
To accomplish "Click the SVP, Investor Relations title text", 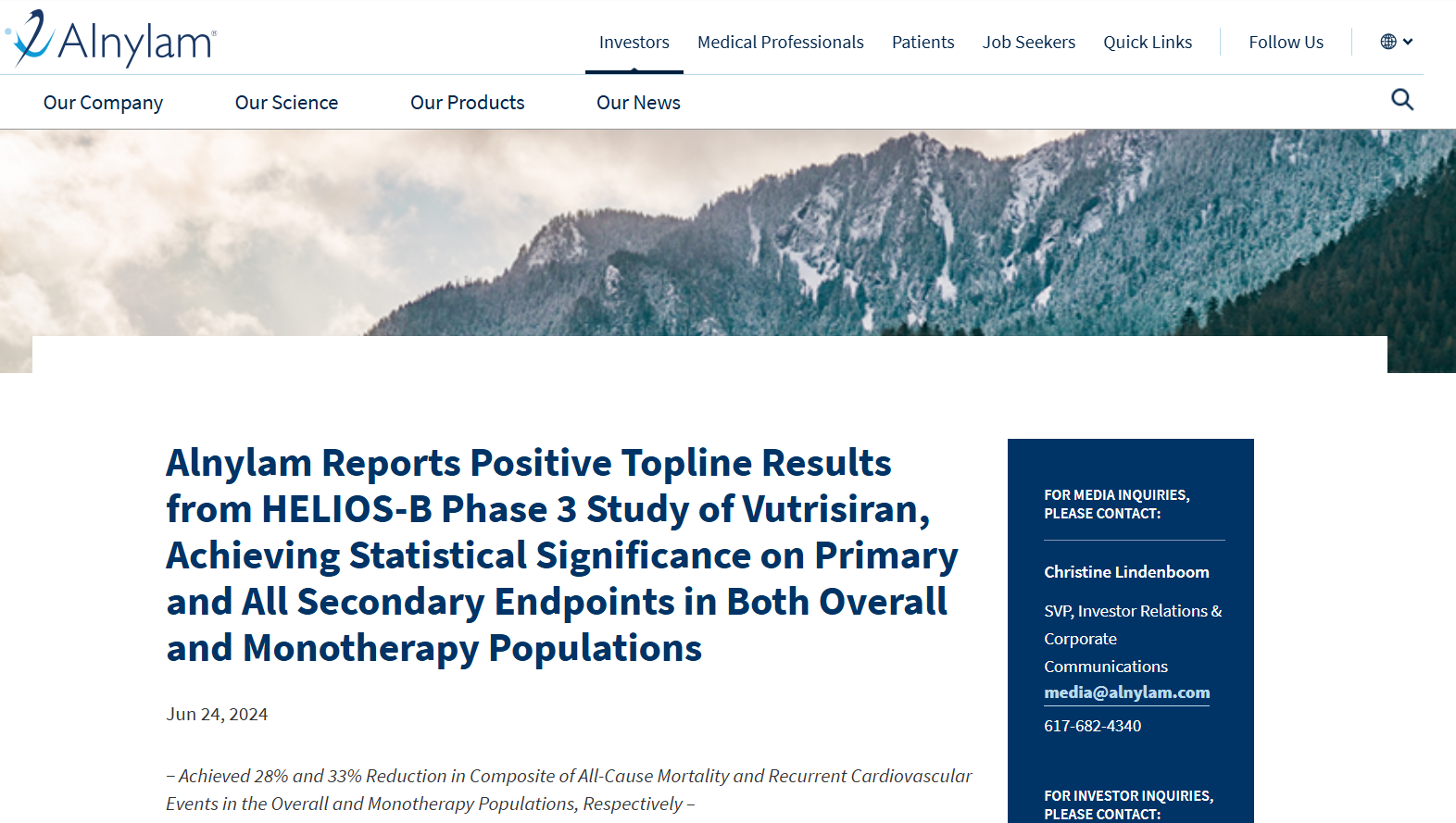I will click(1133, 639).
